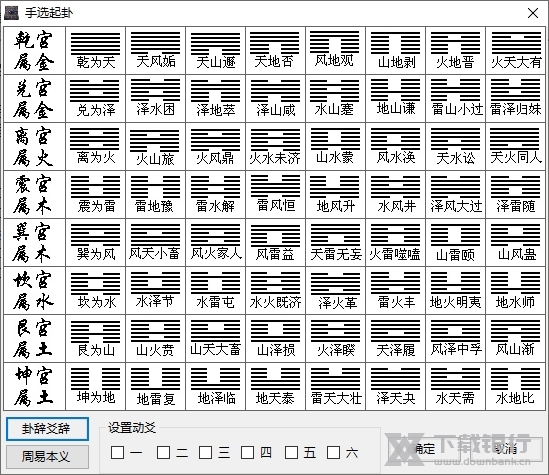549x475 pixels.
Task: Choose the 天泽履 hexagram
Action: 395,338
